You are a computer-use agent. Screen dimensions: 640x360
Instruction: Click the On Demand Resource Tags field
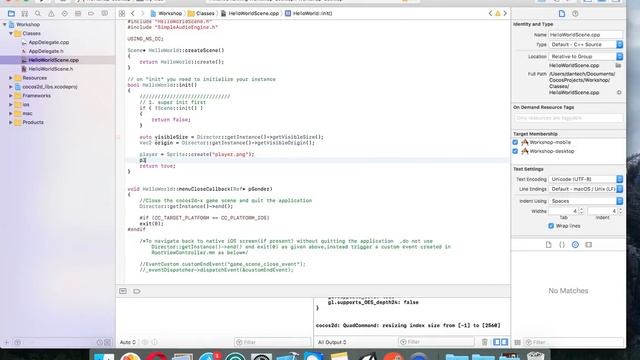pos(569,118)
